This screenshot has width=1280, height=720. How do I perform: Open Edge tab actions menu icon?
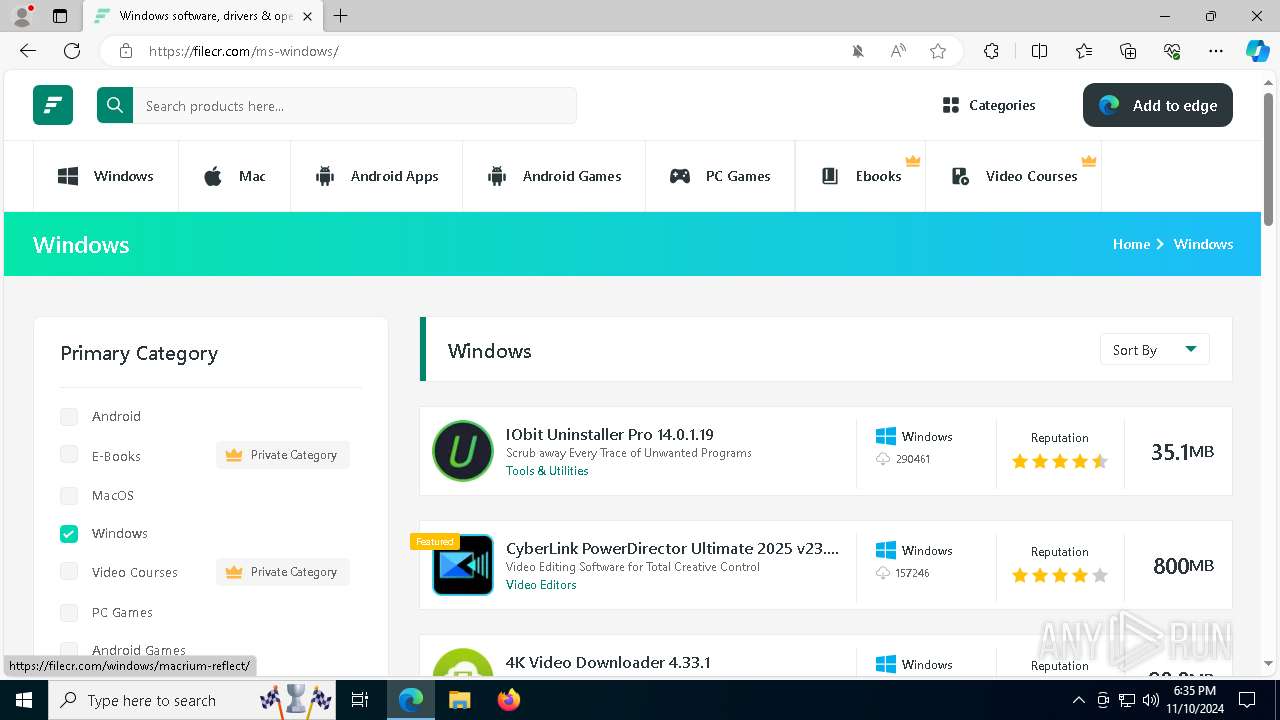point(60,16)
